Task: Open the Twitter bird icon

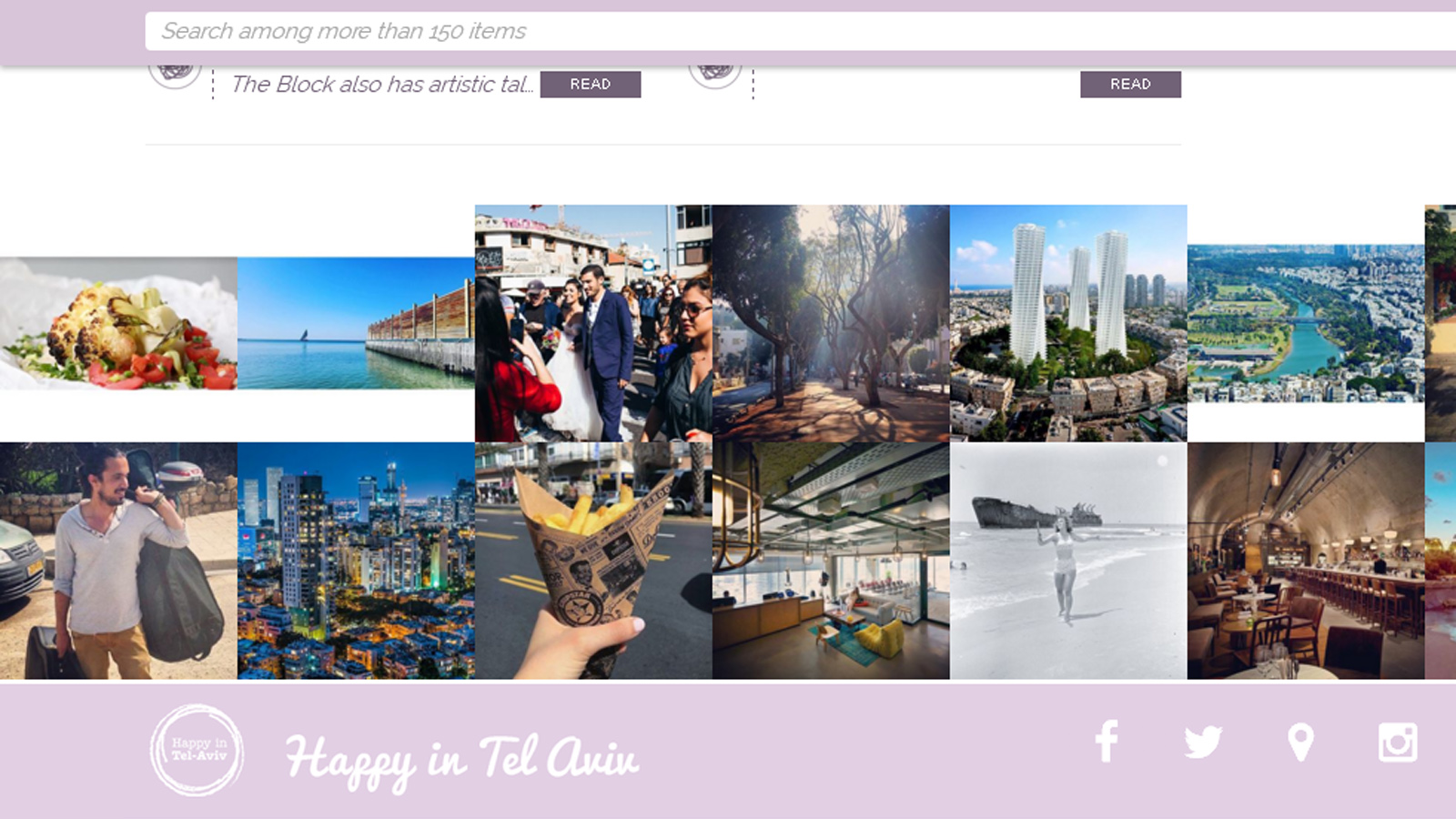Action: point(1203,743)
